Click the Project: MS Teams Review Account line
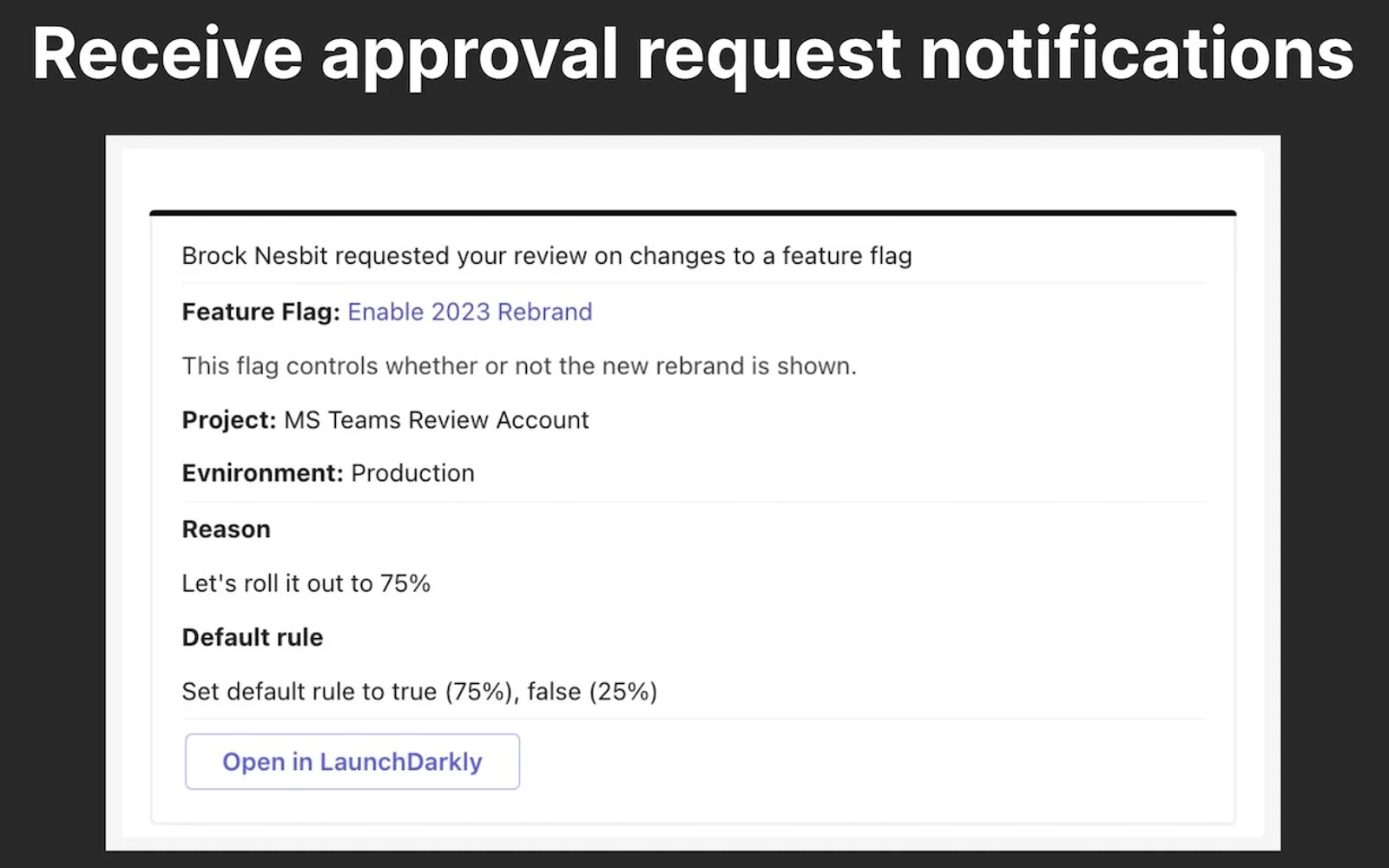This screenshot has height=868, width=1389. point(385,420)
